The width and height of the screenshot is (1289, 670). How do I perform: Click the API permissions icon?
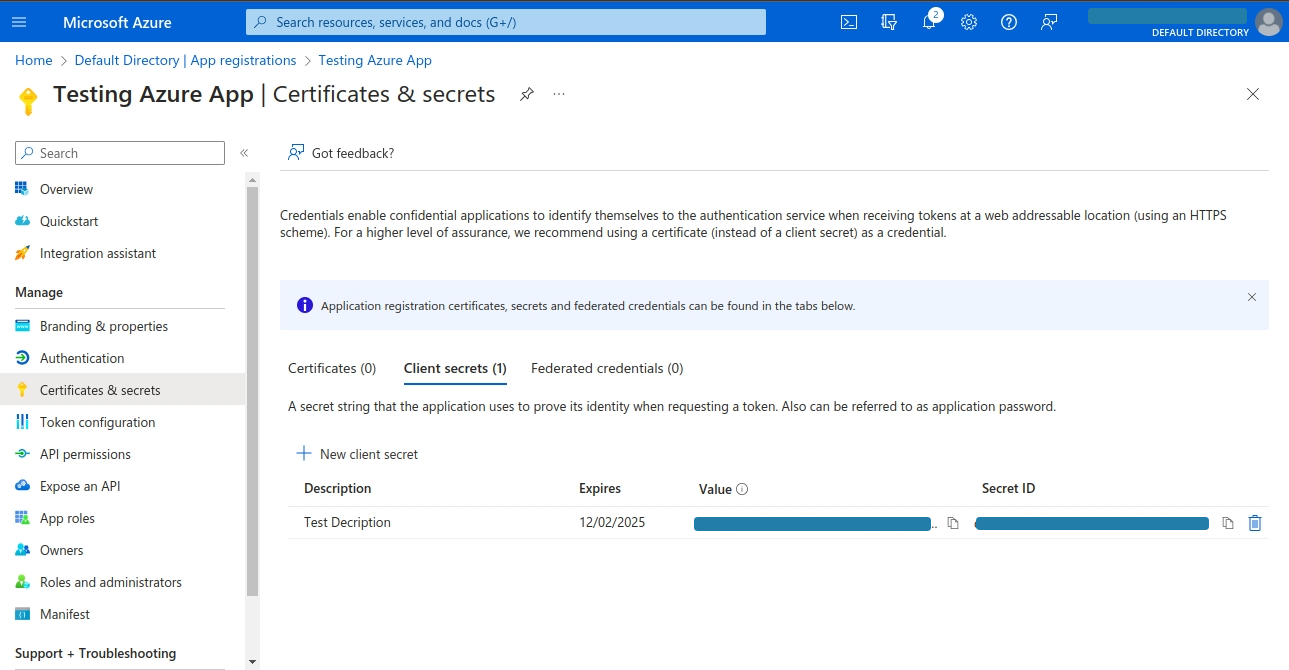(x=22, y=454)
